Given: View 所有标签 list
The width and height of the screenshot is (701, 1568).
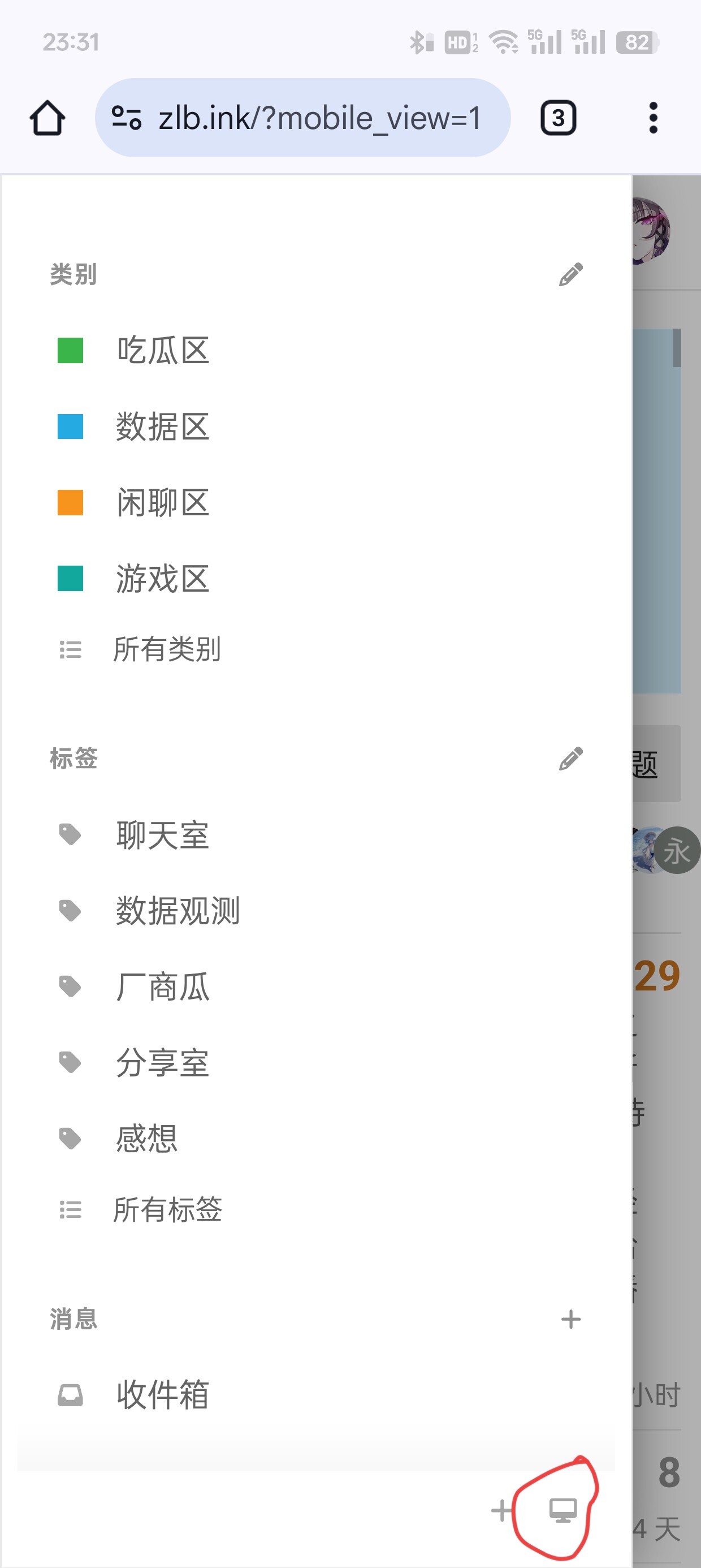Looking at the screenshot, I should click(x=167, y=1209).
